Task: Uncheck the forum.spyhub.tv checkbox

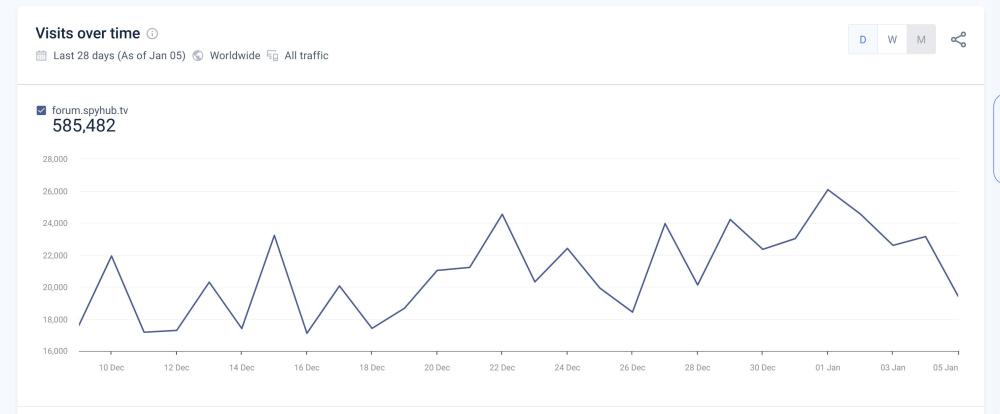Action: (x=41, y=110)
